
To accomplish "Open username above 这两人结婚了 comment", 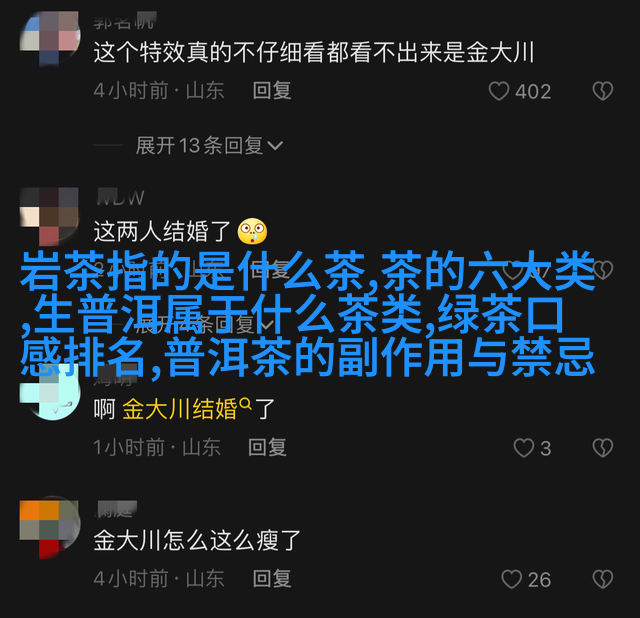I will click(120, 198).
